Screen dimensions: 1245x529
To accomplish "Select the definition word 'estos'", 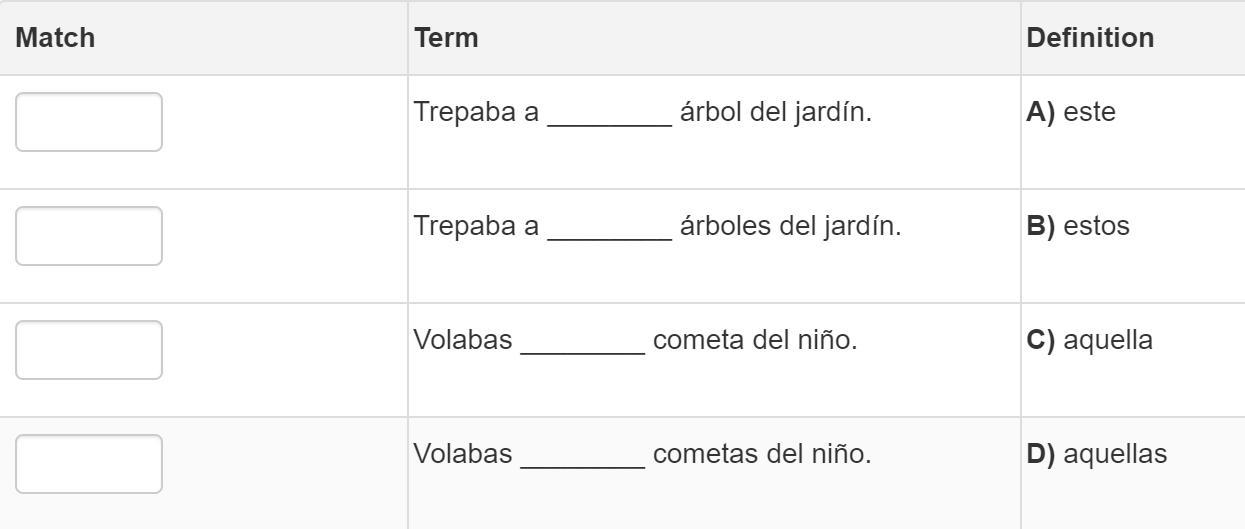I will [x=1096, y=226].
